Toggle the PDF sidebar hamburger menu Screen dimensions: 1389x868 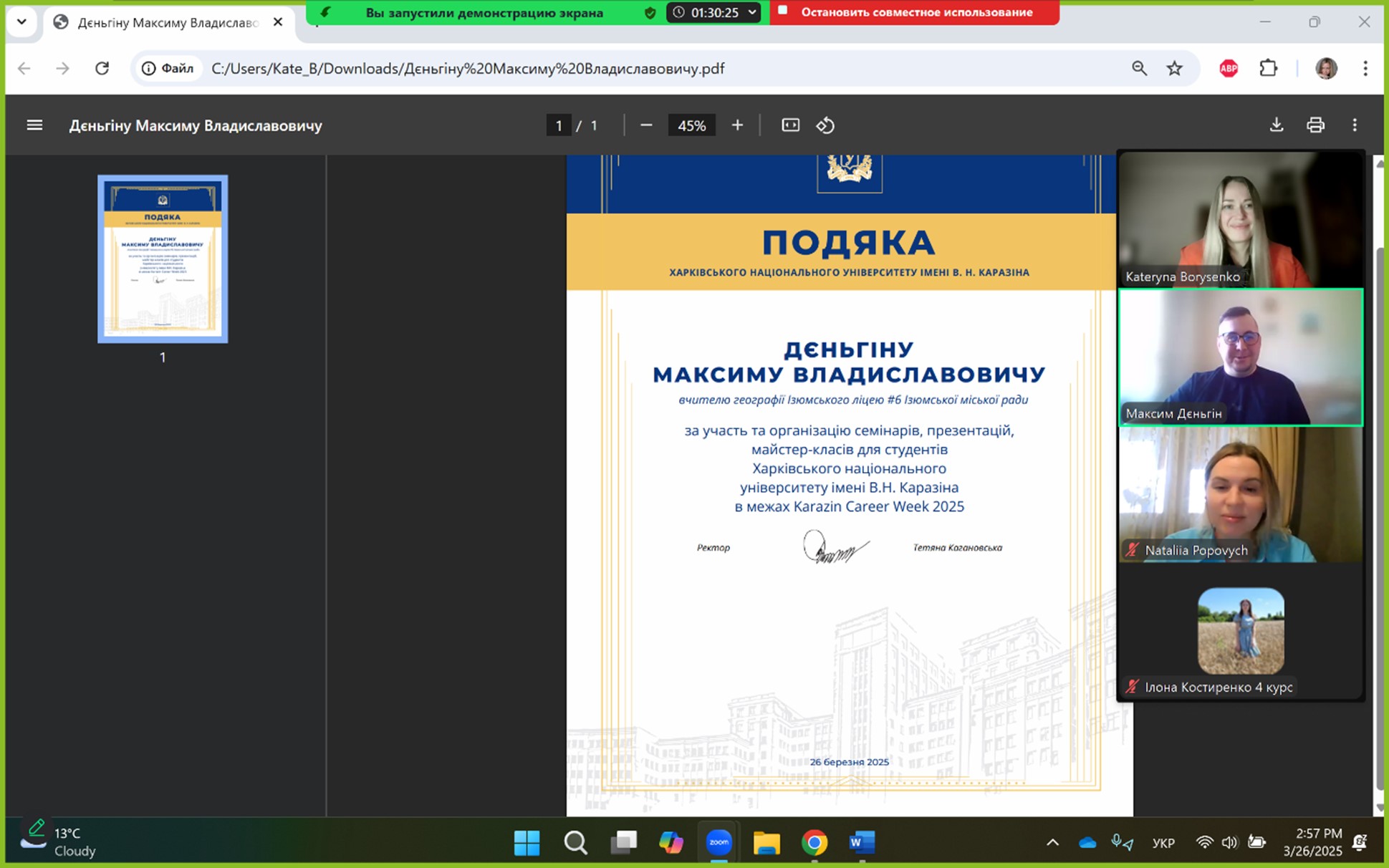coord(34,125)
